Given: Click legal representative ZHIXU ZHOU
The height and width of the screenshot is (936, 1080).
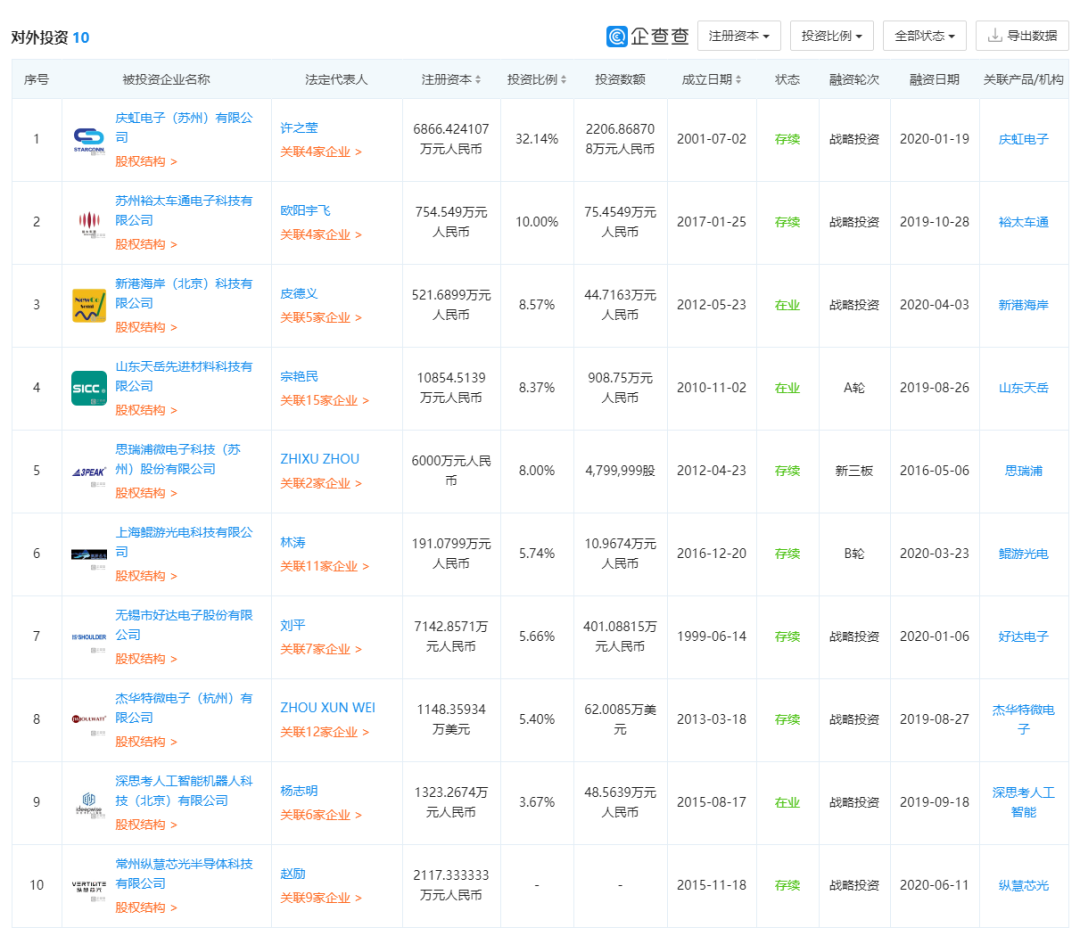Looking at the screenshot, I should [320, 459].
